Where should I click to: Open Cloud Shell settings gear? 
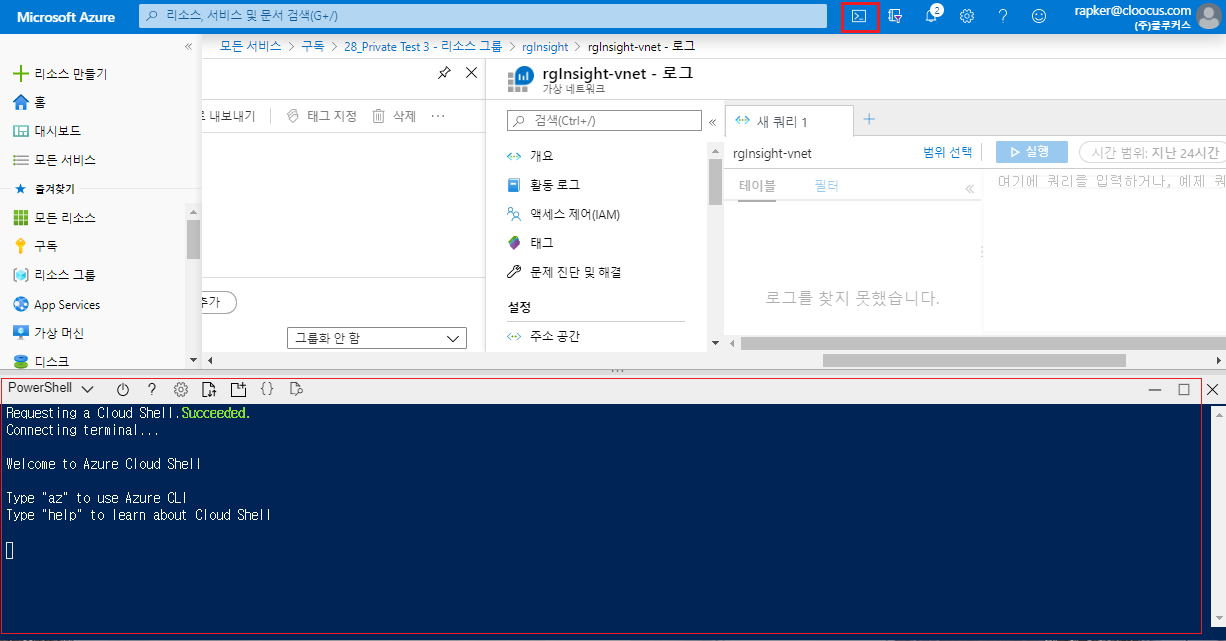coord(181,389)
